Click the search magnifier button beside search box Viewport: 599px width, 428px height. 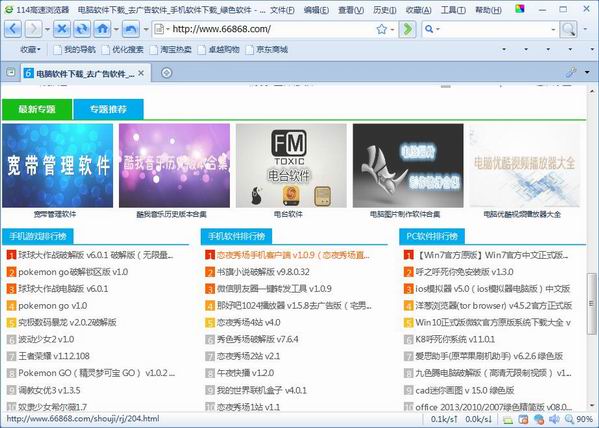(x=568, y=29)
